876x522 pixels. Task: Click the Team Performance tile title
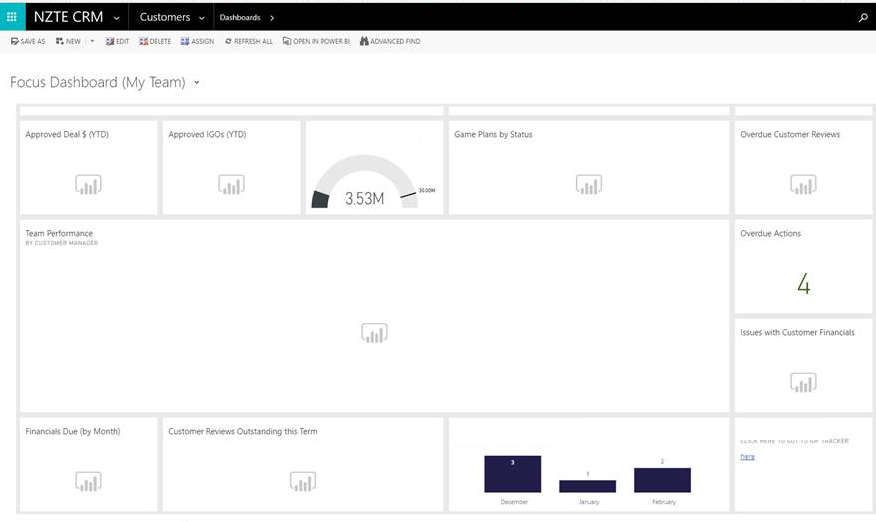pos(59,233)
